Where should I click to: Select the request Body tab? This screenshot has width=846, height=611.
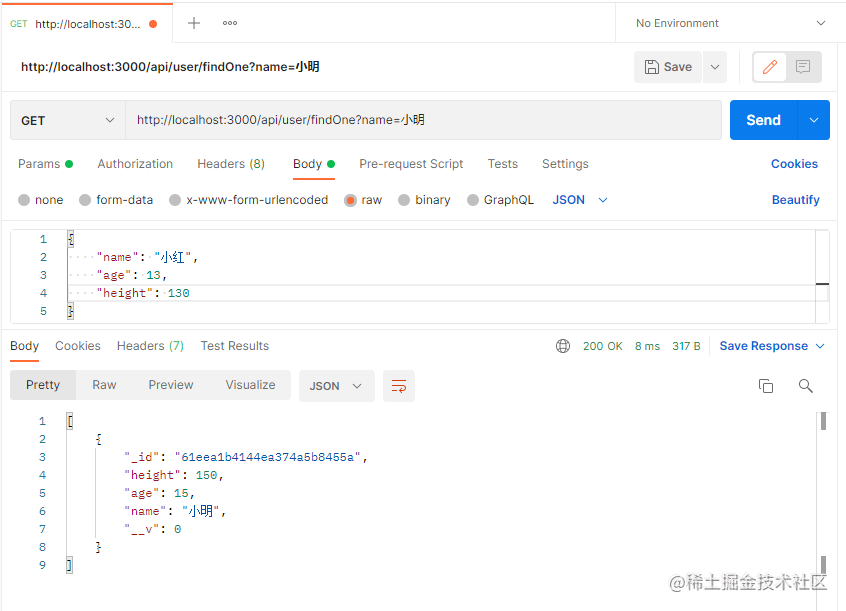(314, 164)
